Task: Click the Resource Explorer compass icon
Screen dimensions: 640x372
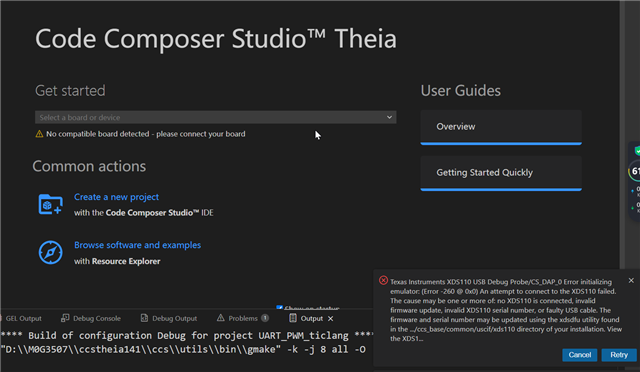Action: click(x=50, y=252)
